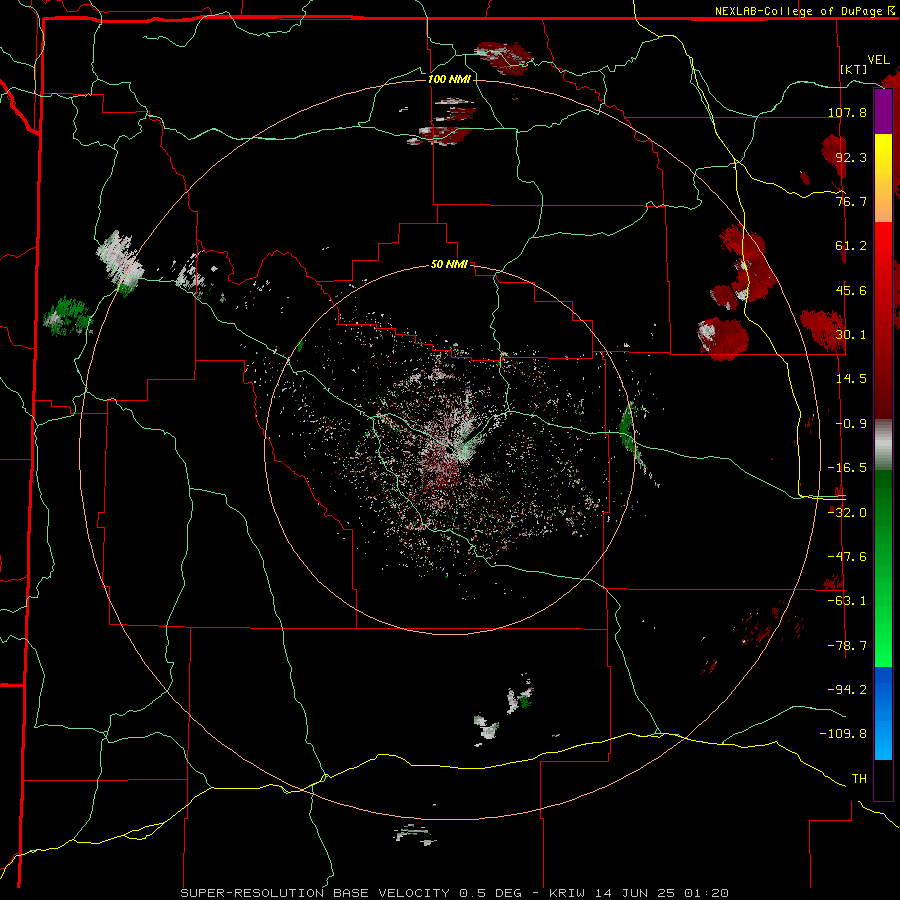Viewport: 900px width, 900px height.
Task: Click the 107.8 velocity scale value
Action: [847, 112]
